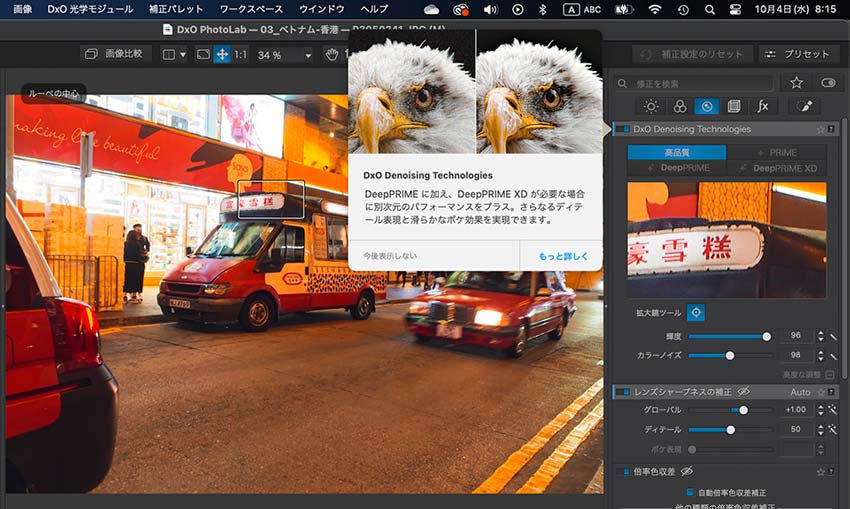850x509 pixels.
Task: Open the ワークスペース menu
Action: click(x=251, y=9)
